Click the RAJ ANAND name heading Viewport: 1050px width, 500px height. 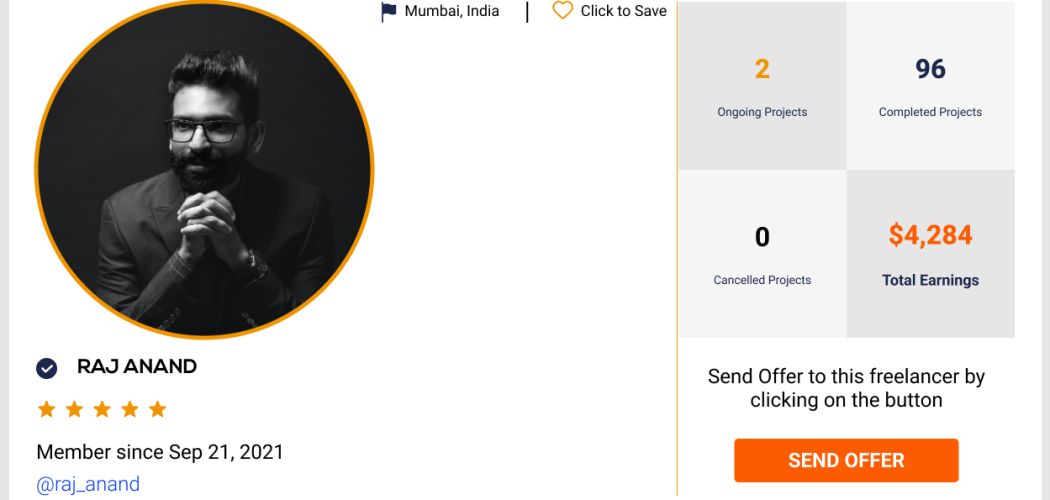(x=137, y=367)
